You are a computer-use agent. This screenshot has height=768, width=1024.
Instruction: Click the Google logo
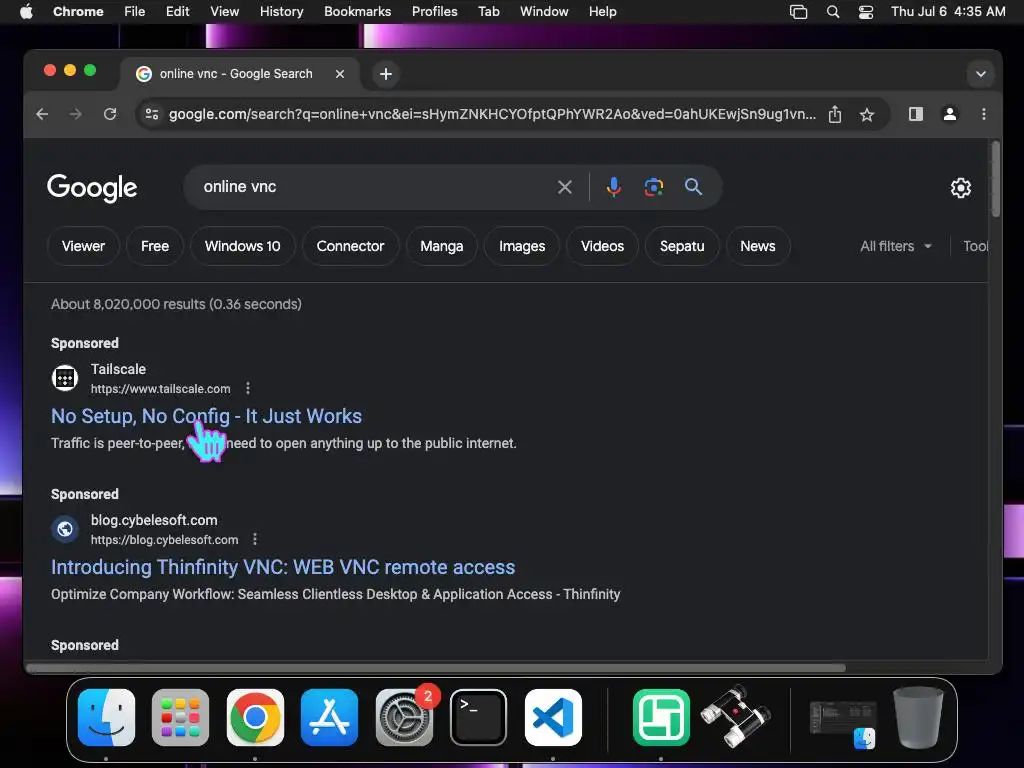pos(92,188)
